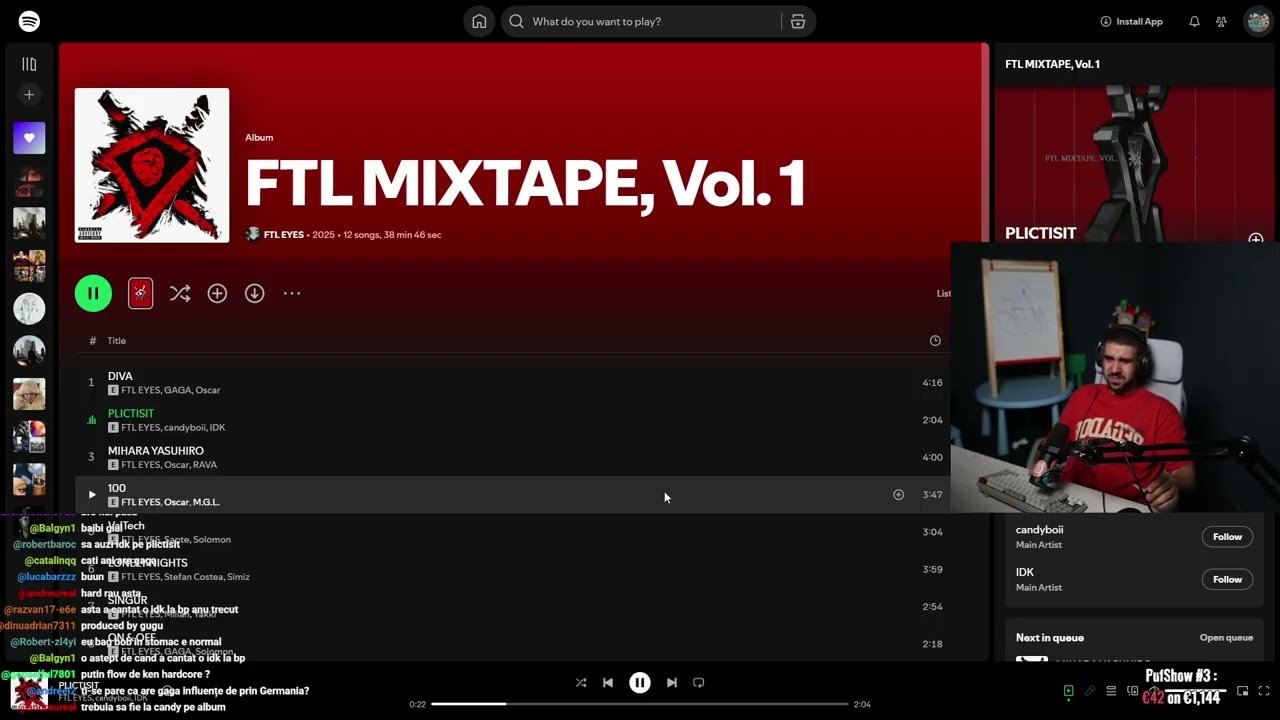This screenshot has width=1280, height=720.
Task: Download the album with the arrow icon
Action: (x=254, y=293)
